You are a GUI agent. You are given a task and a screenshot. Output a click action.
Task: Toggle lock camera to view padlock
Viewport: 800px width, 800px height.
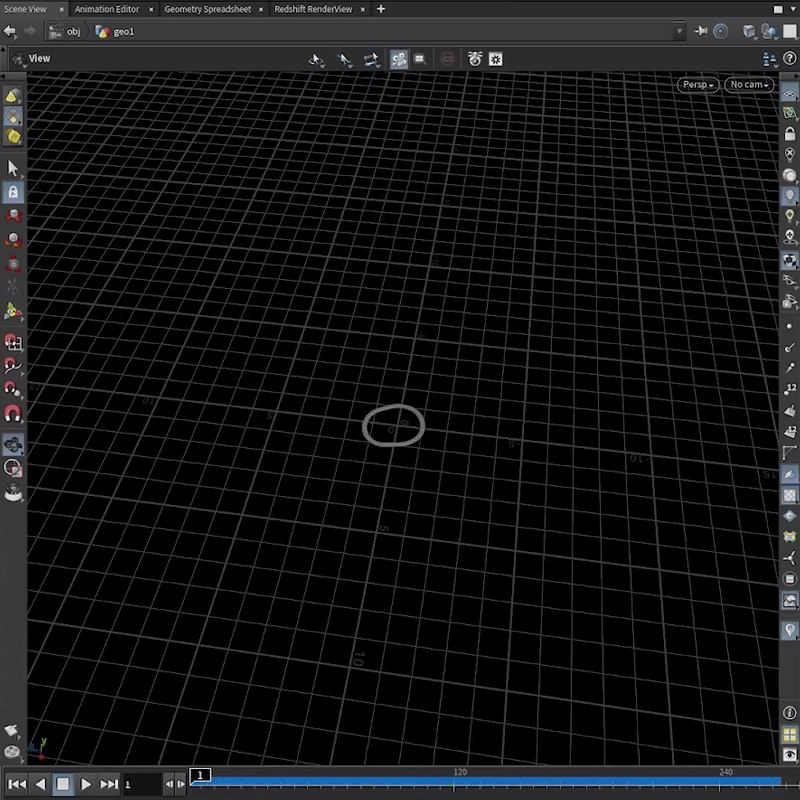pyautogui.click(x=789, y=133)
